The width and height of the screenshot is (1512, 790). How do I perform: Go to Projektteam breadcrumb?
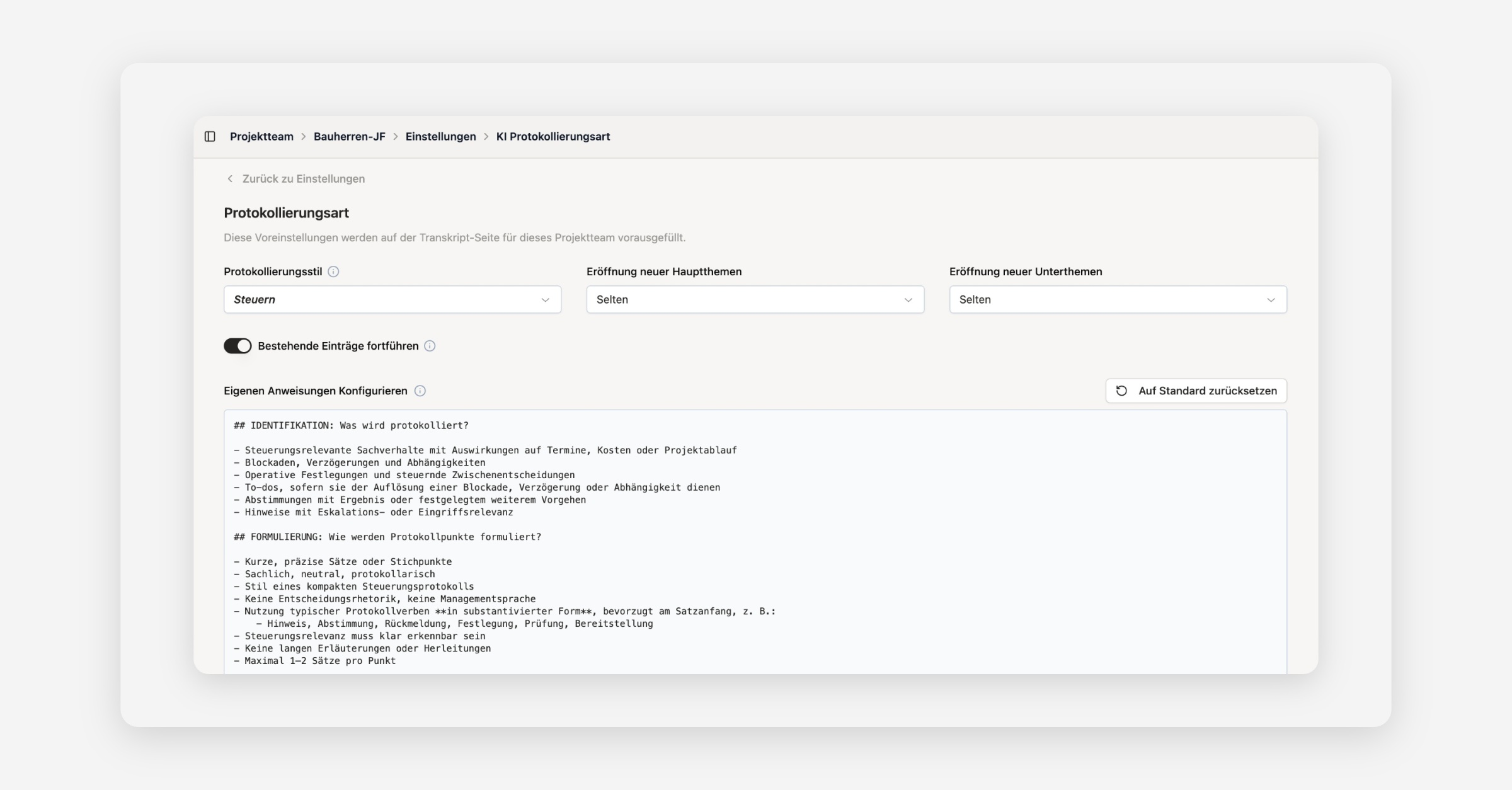point(261,137)
